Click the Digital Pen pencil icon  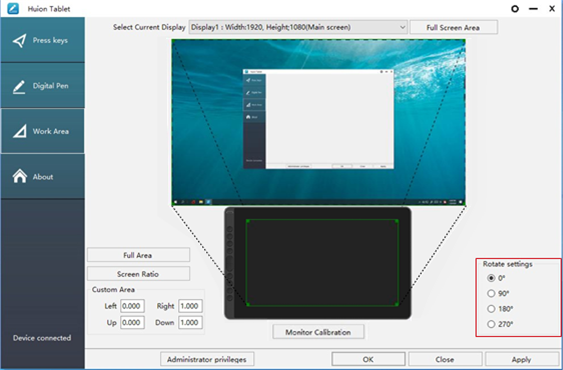tap(19, 86)
